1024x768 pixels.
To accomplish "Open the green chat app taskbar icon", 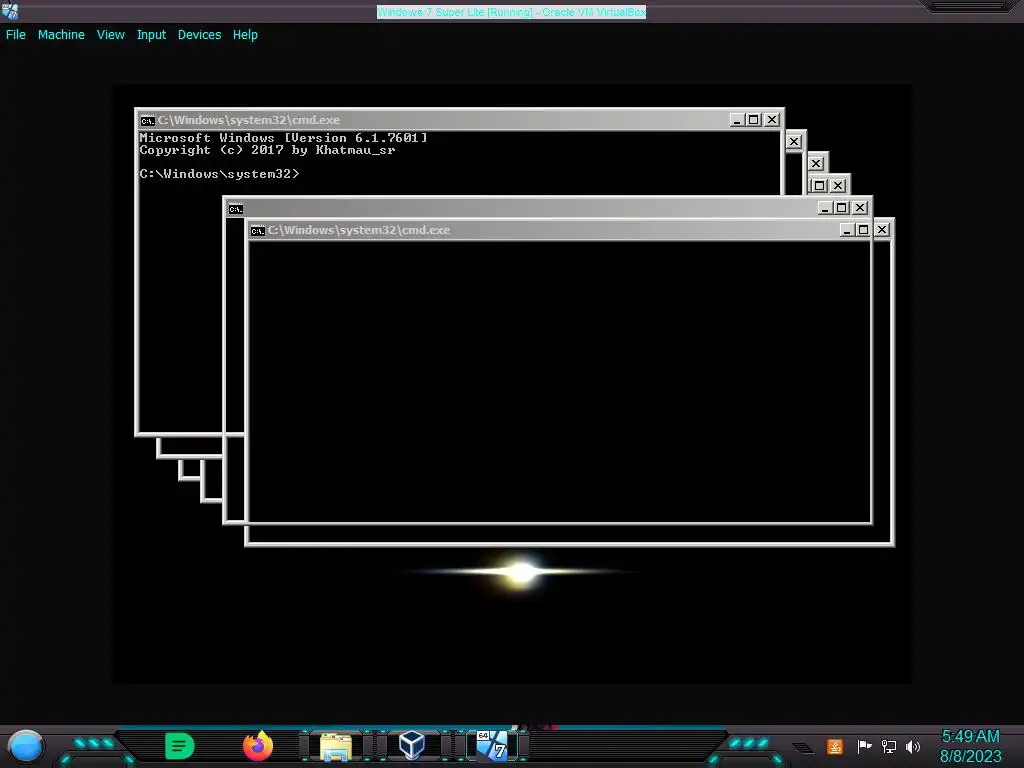I will click(x=180, y=746).
